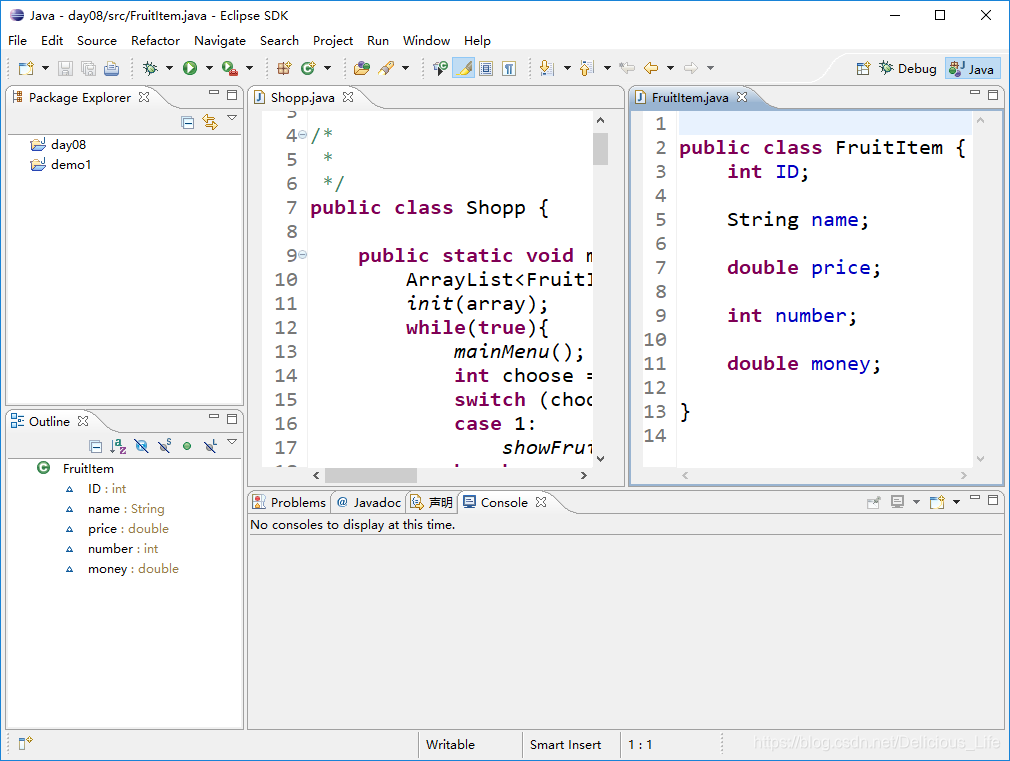
Task: Close the Console view tab
Action: [541, 502]
